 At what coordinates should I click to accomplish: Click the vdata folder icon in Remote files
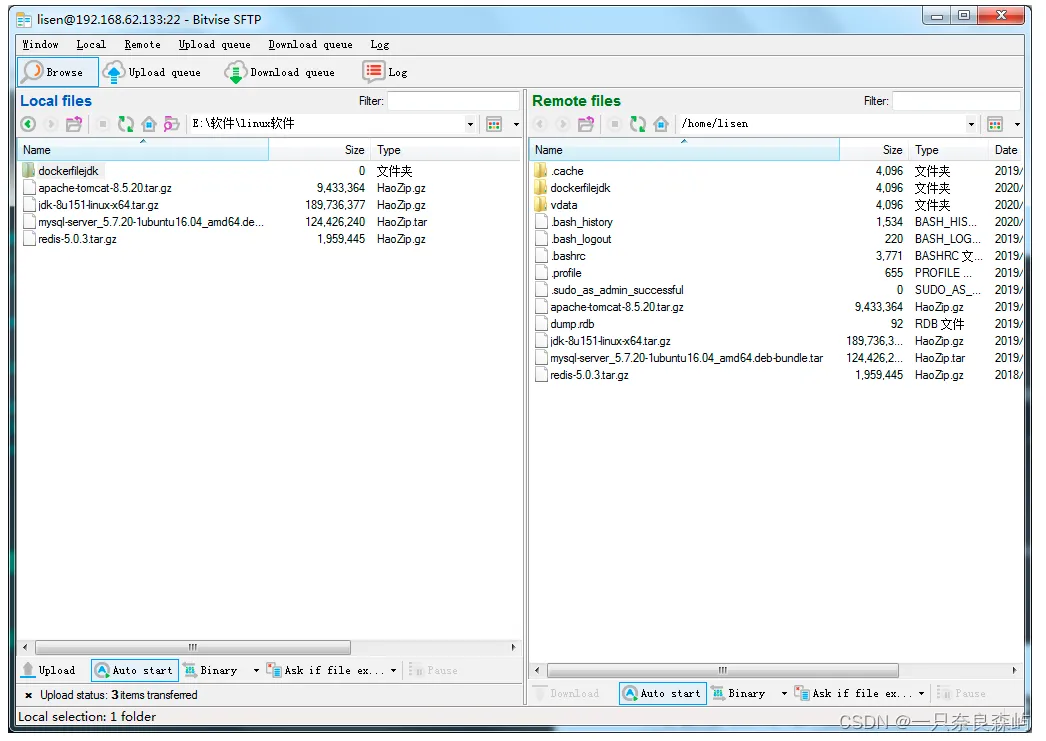tap(541, 205)
